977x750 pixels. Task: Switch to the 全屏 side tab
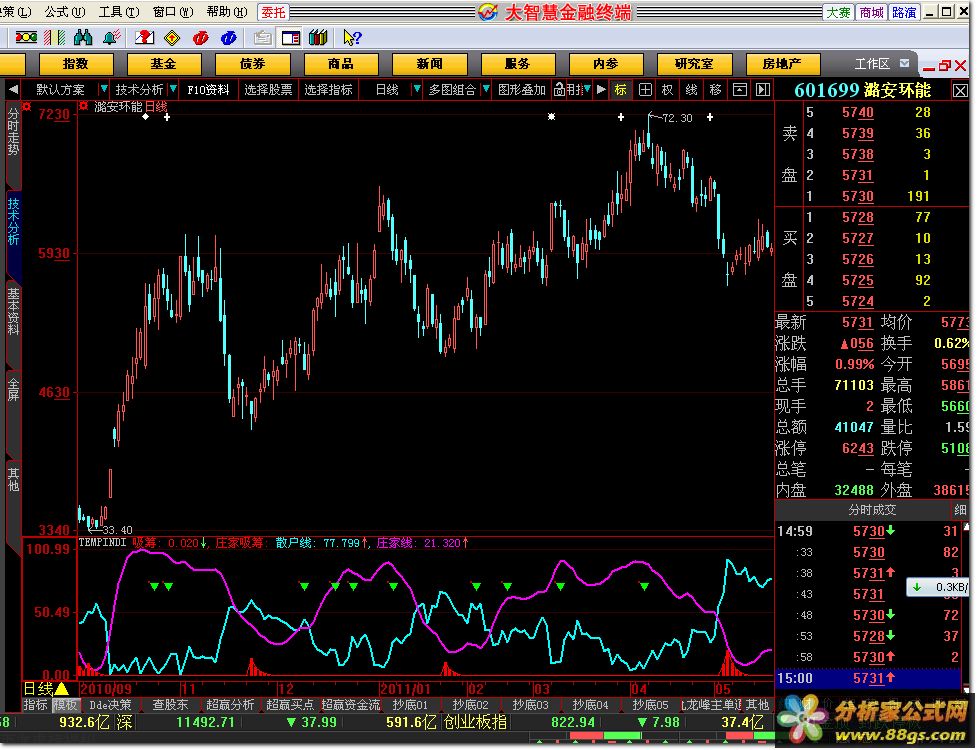pos(13,389)
